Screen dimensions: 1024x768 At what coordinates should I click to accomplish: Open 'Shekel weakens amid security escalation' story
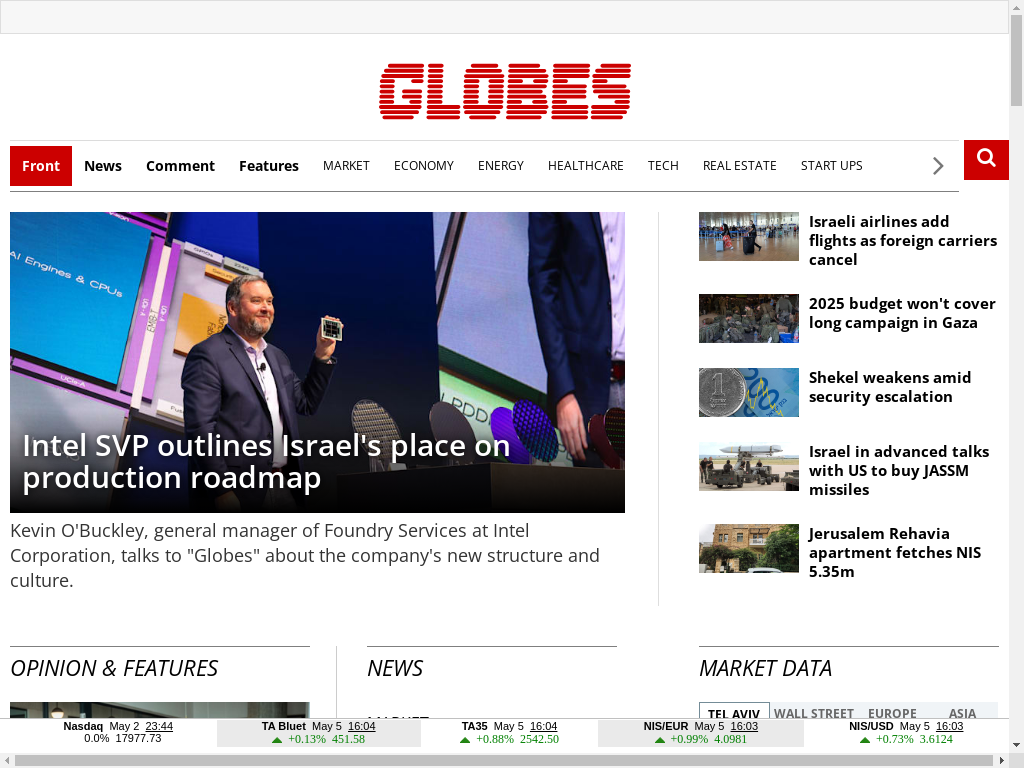point(889,387)
